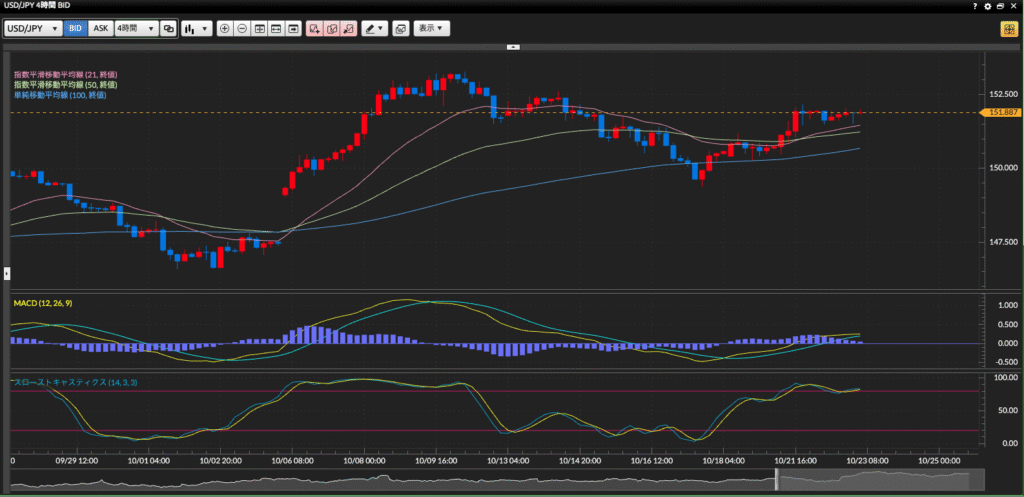Image resolution: width=1024 pixels, height=497 pixels.
Task: Click the zoom out (minus) chart icon
Action: click(241, 29)
